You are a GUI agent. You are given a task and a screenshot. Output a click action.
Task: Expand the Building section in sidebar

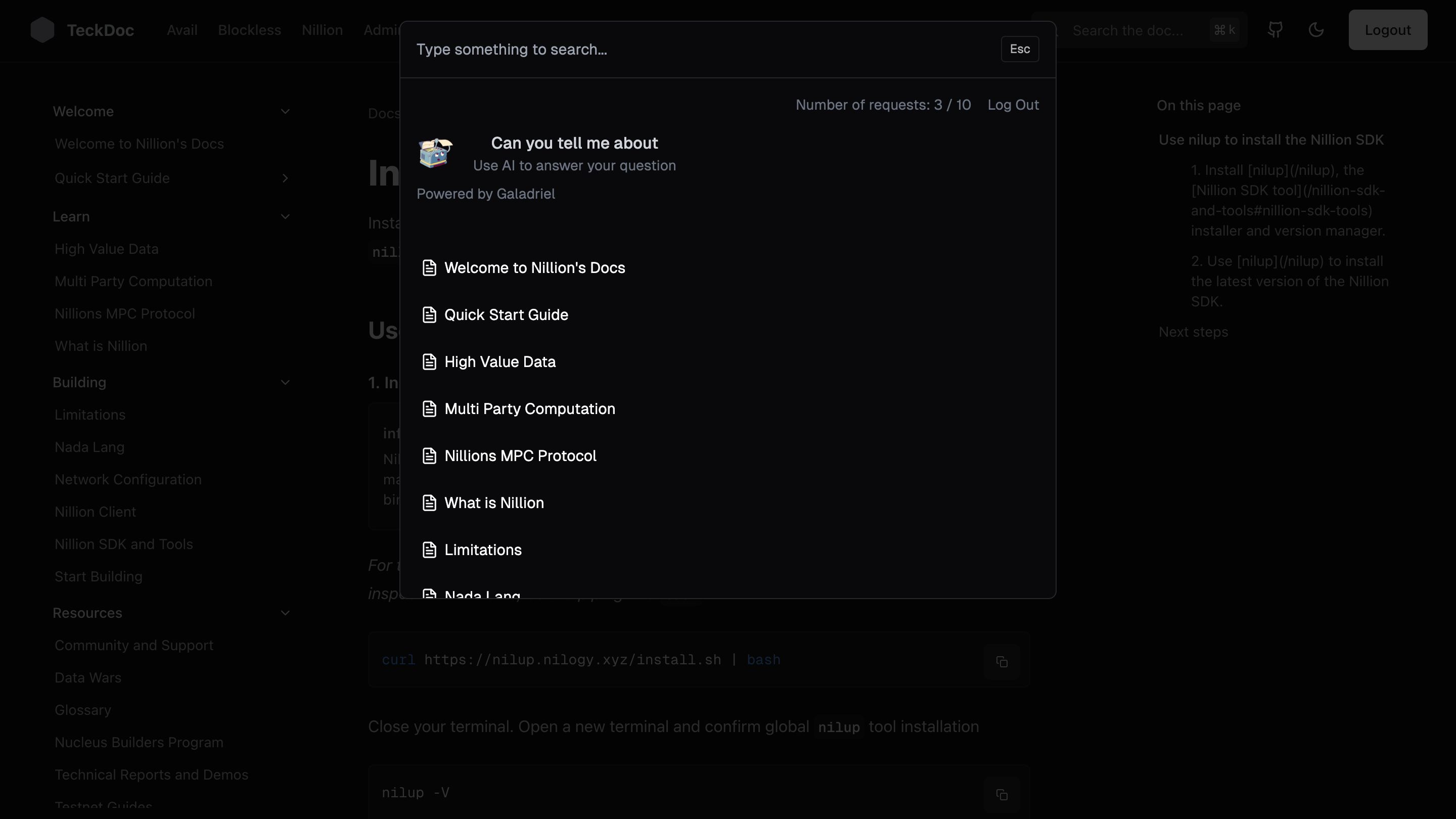(285, 382)
